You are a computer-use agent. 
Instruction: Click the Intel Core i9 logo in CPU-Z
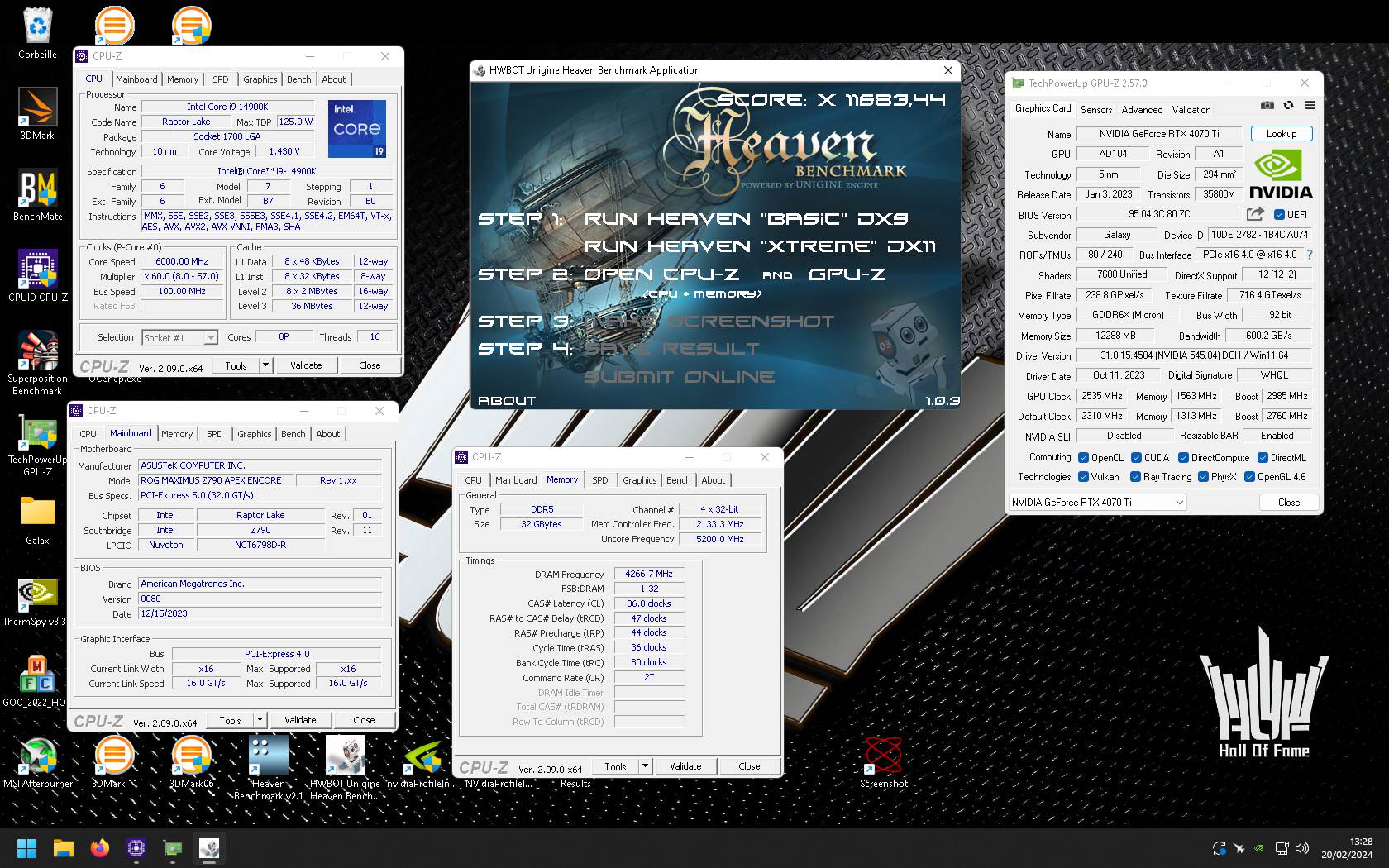357,129
